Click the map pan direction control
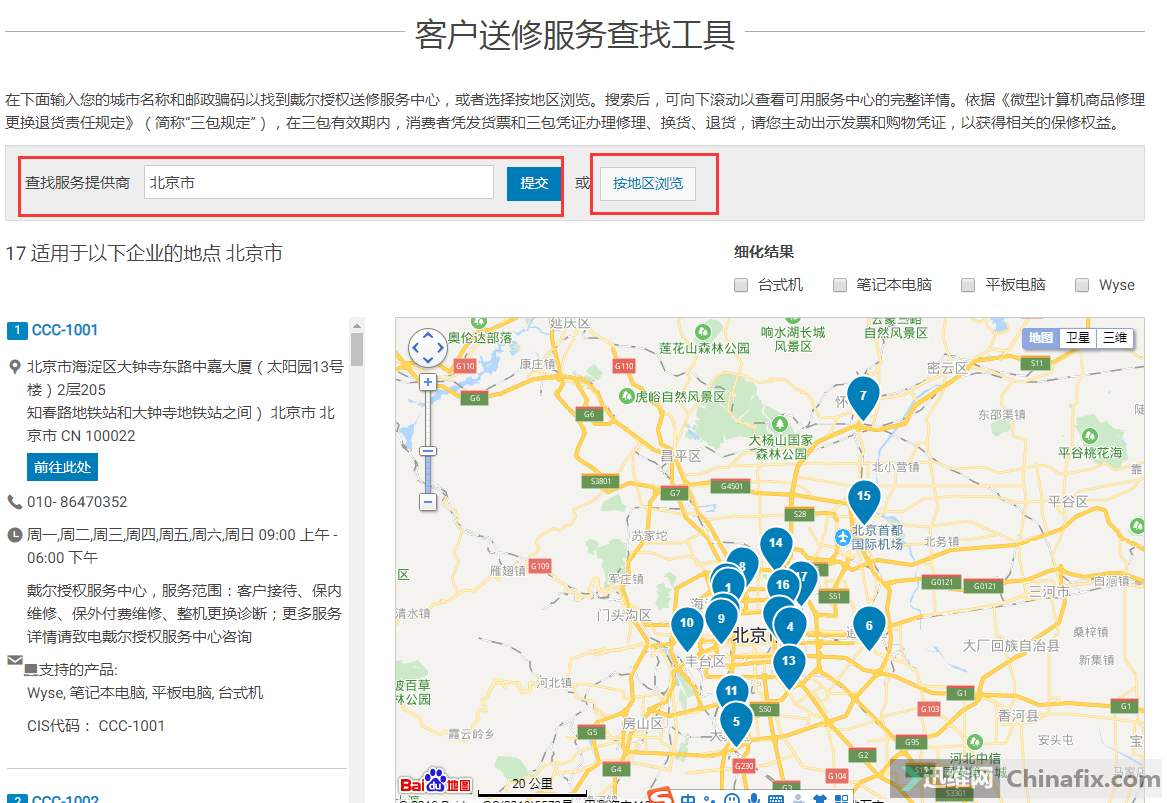This screenshot has width=1167, height=803. click(428, 348)
